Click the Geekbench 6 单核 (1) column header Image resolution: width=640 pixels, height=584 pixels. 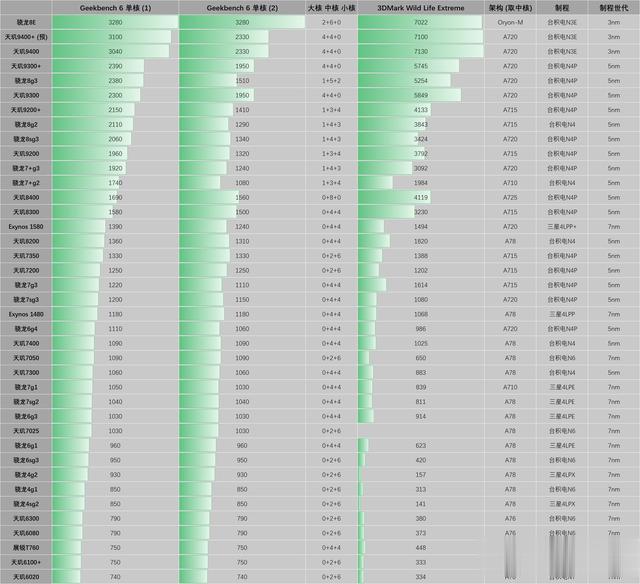tap(115, 8)
